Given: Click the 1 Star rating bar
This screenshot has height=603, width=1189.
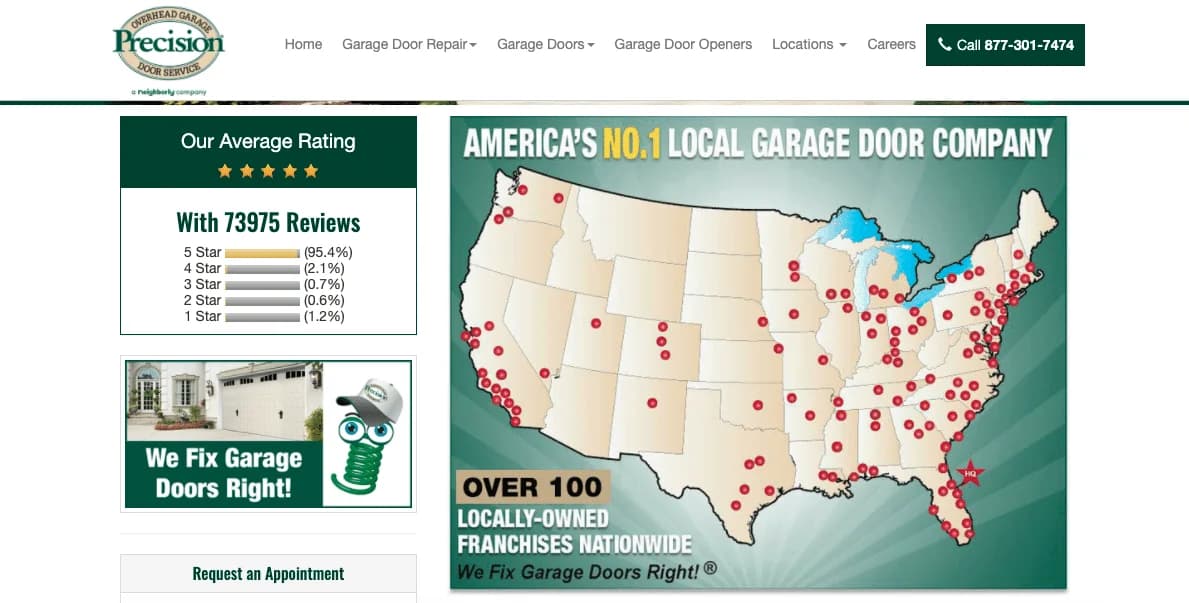Looking at the screenshot, I should click(262, 317).
